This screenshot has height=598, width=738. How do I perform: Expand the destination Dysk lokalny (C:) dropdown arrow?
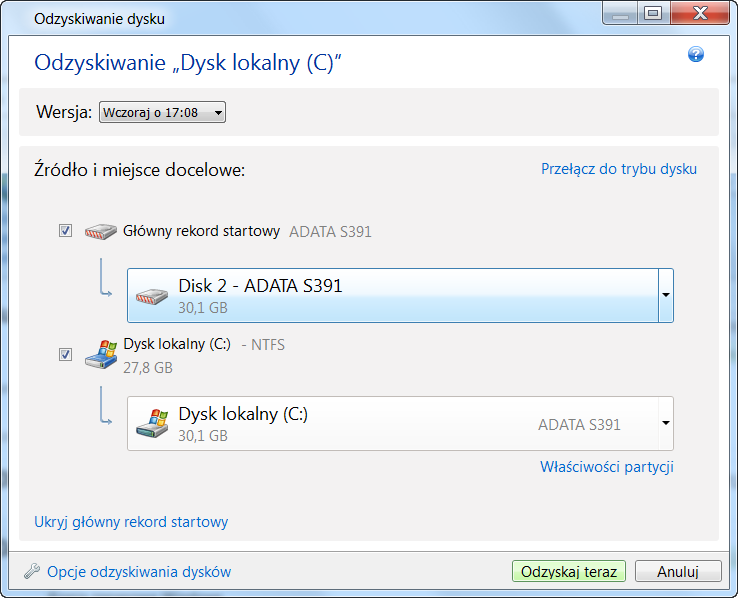[x=665, y=423]
